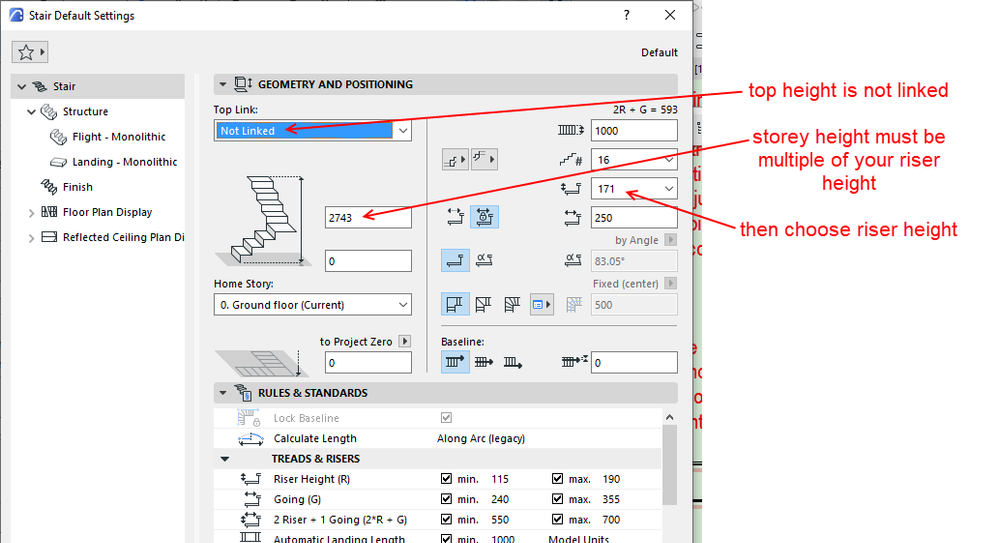This screenshot has height=543, width=999.
Task: Click the dialog help question mark
Action: (x=627, y=15)
